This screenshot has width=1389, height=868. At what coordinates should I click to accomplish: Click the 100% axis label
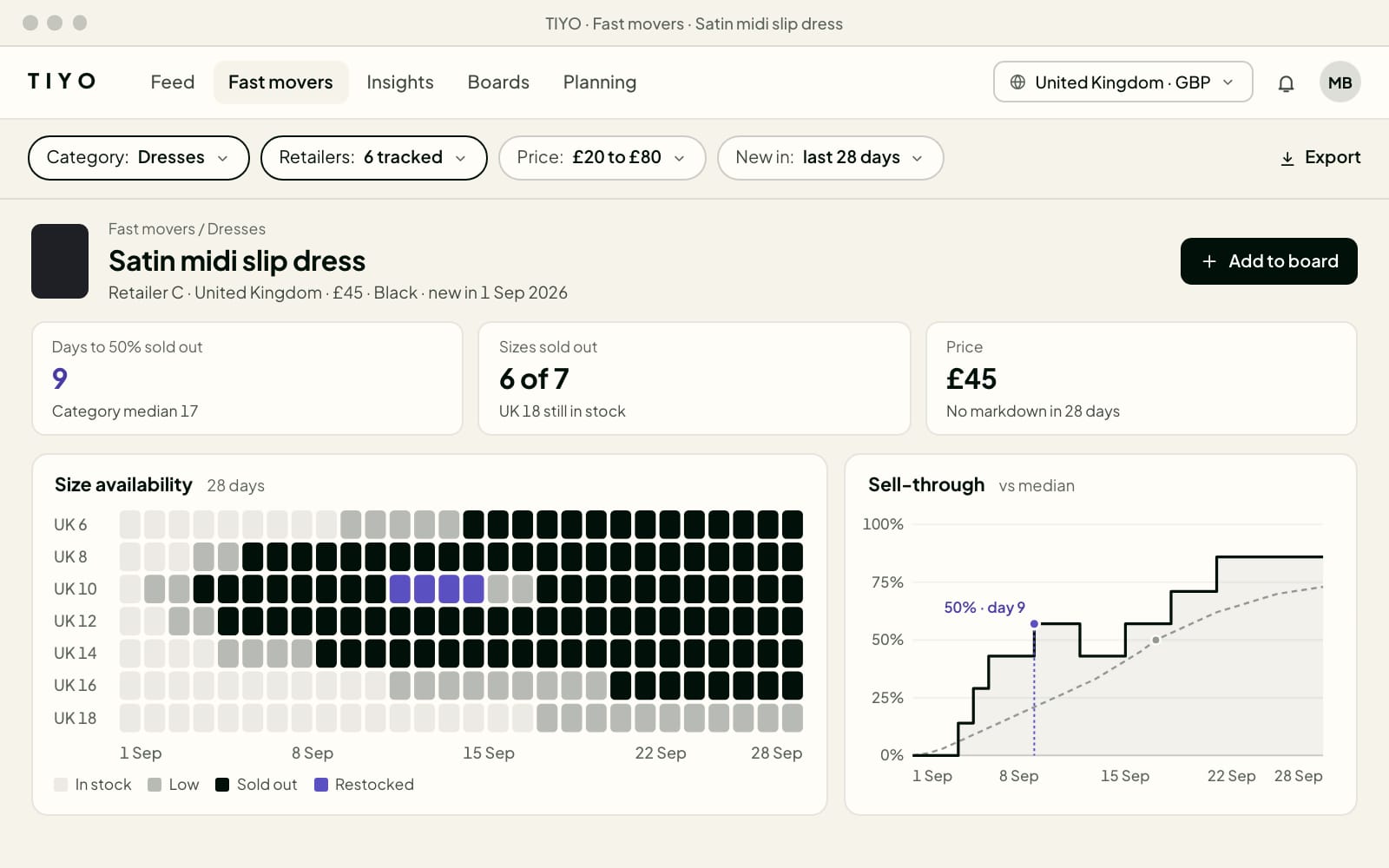click(x=883, y=524)
